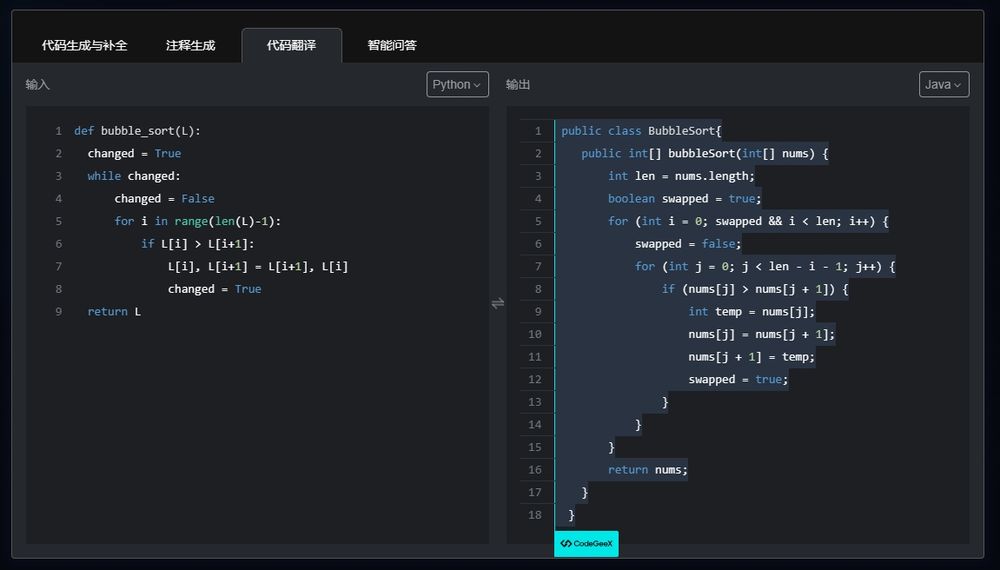Screen dimensions: 1000x570
Task: Click output line 'int len = nums.length;'
Action: pyautogui.click(x=681, y=176)
